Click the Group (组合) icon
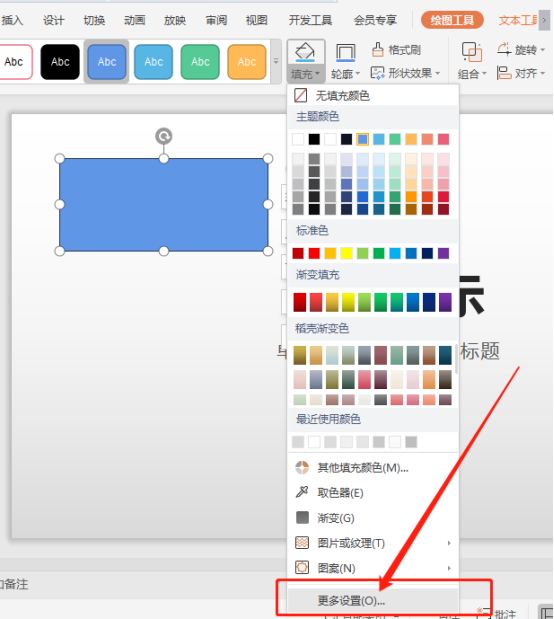Screen dimensions: 554x619 pos(472,52)
